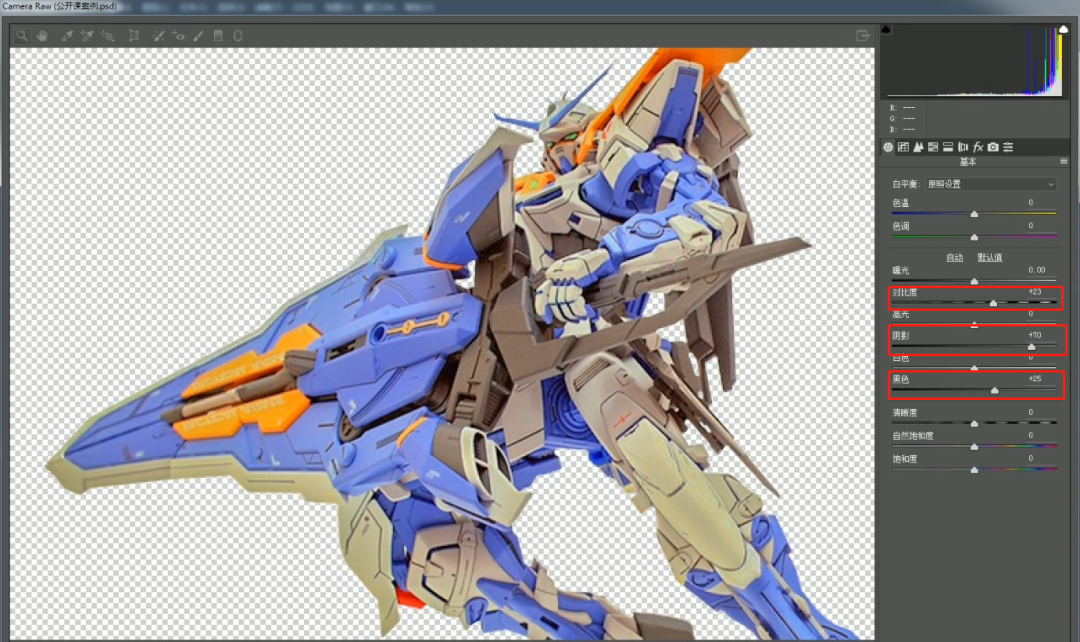Click the 高光 slider handle
Viewport: 1080px width, 642px height.
974,324
